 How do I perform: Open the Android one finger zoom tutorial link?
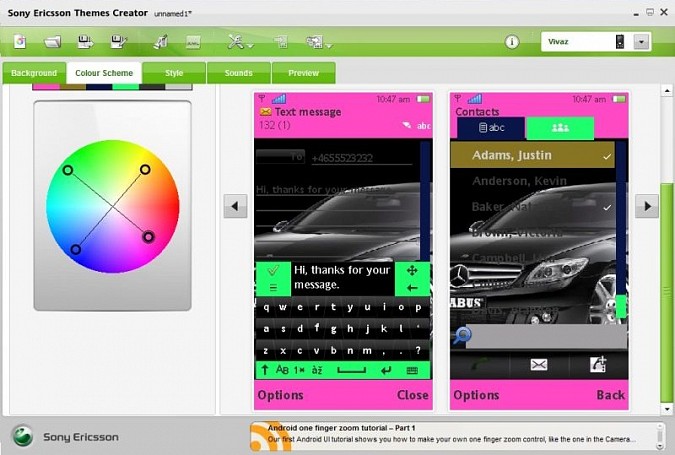coord(341,428)
